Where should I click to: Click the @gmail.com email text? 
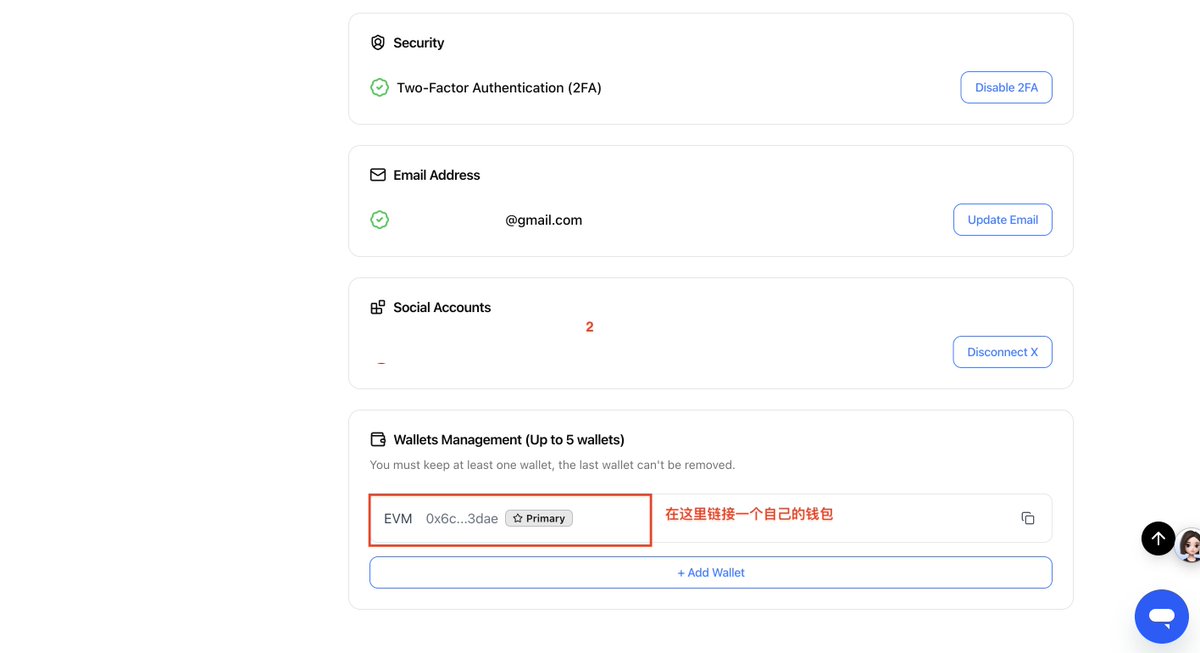coord(544,220)
